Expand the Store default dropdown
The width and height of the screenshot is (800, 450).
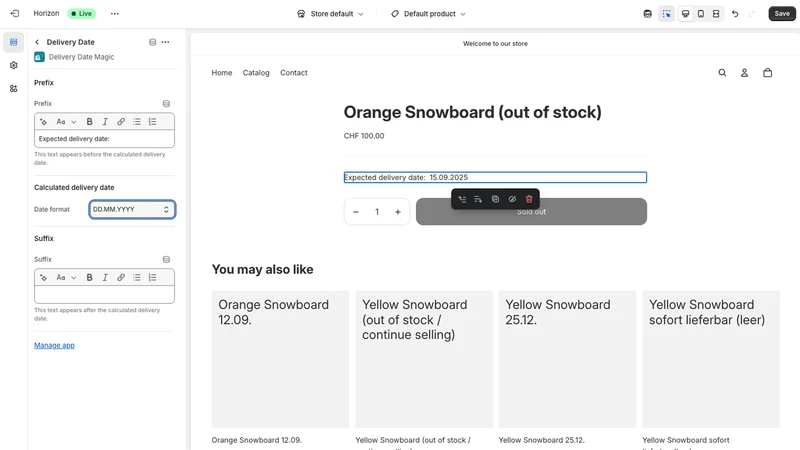(x=330, y=14)
